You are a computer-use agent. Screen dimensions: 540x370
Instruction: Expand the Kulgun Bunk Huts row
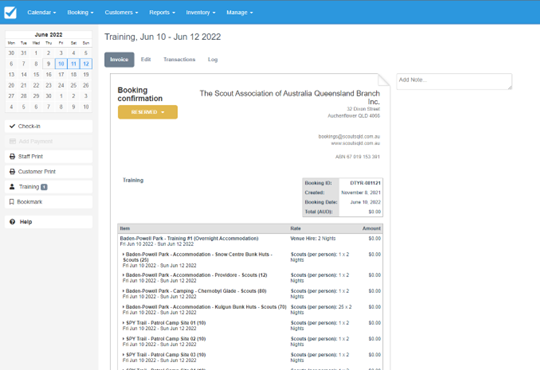[123, 307]
